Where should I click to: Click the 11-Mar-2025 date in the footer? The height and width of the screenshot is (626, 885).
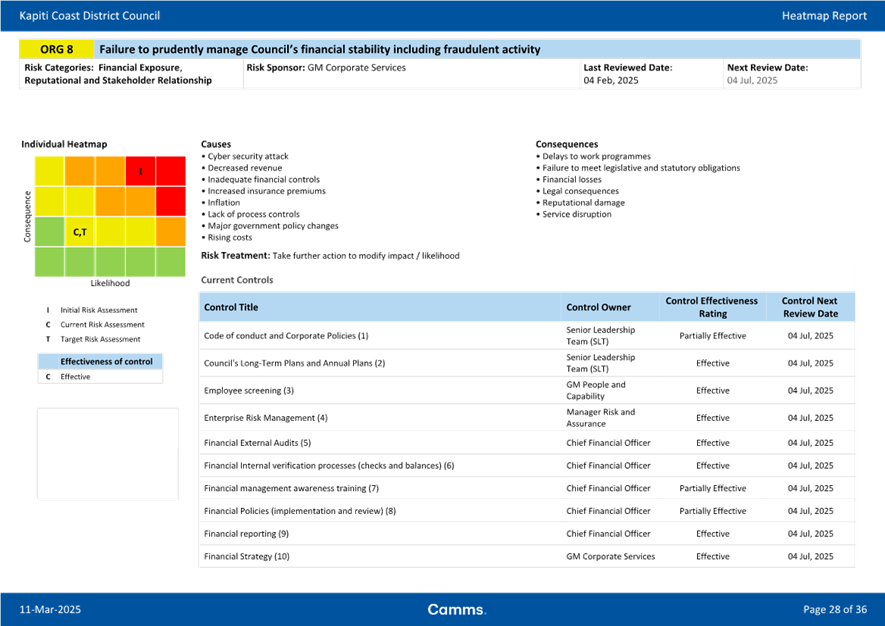(50, 610)
